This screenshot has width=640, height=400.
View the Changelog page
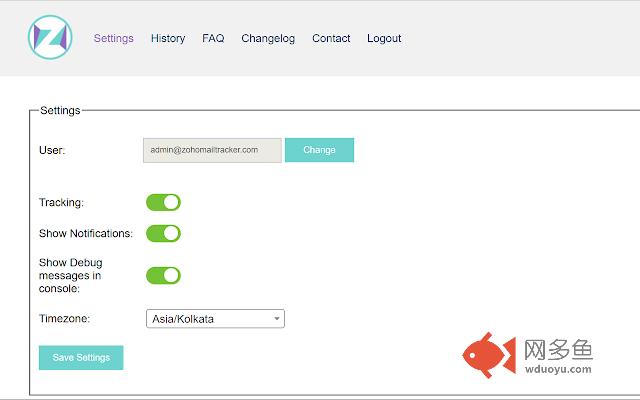[268, 38]
